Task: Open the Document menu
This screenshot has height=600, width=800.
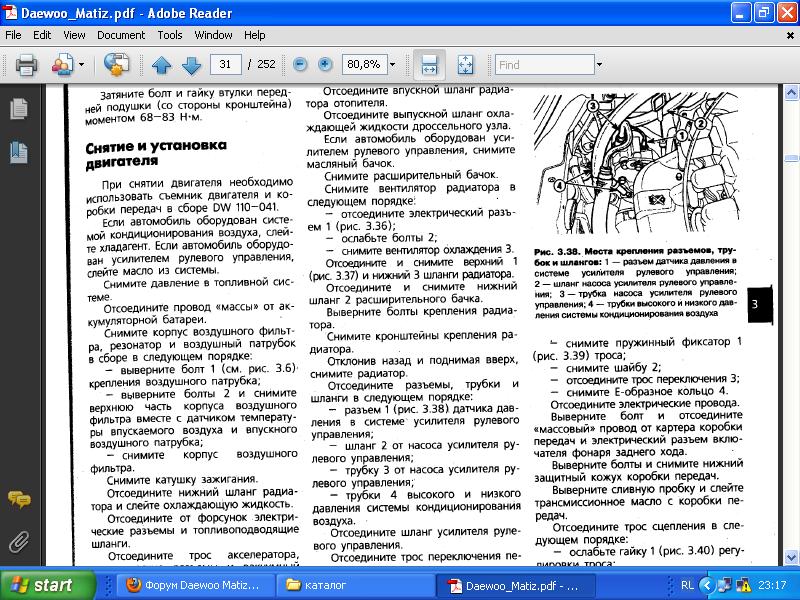Action: tap(121, 35)
